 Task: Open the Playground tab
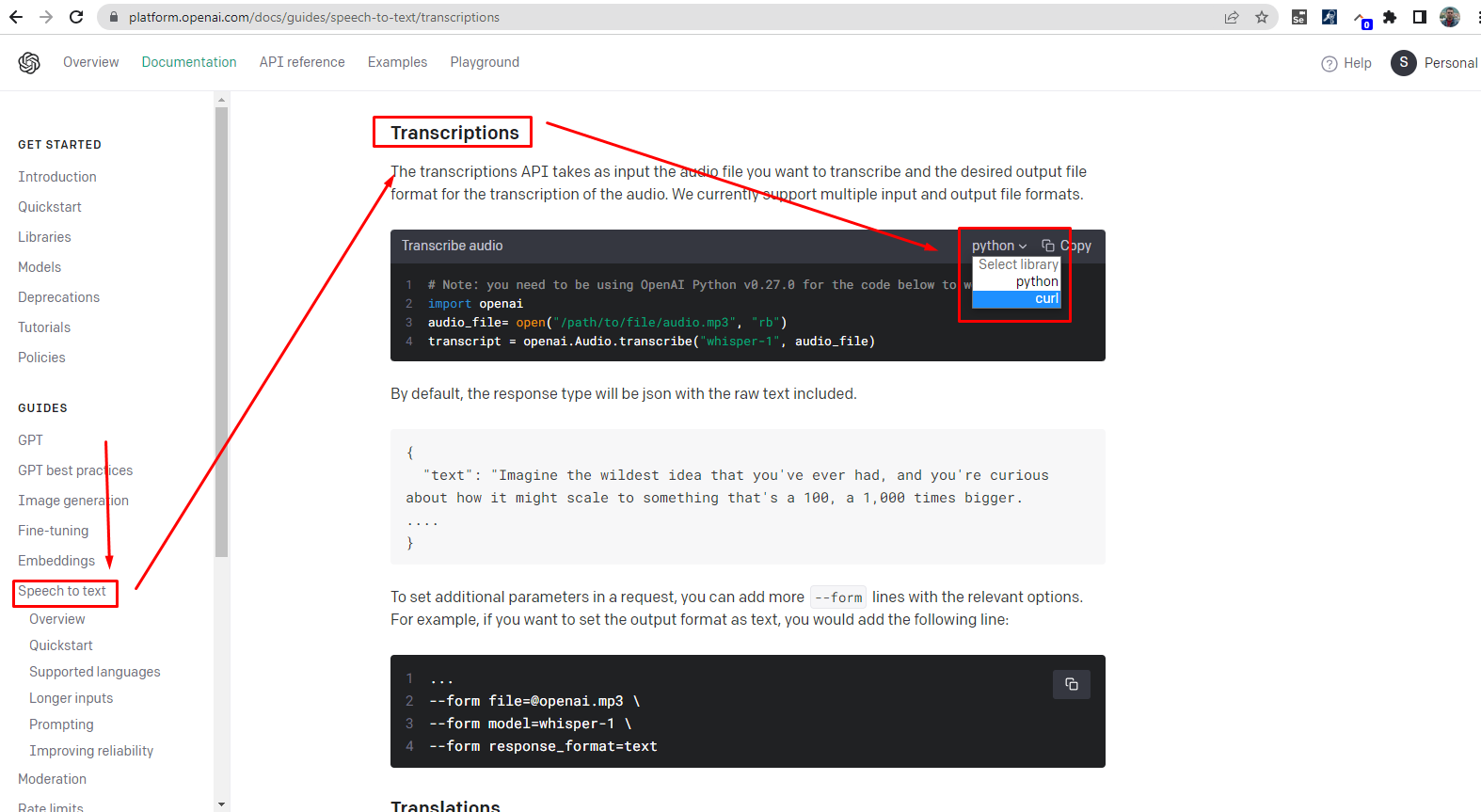[485, 62]
